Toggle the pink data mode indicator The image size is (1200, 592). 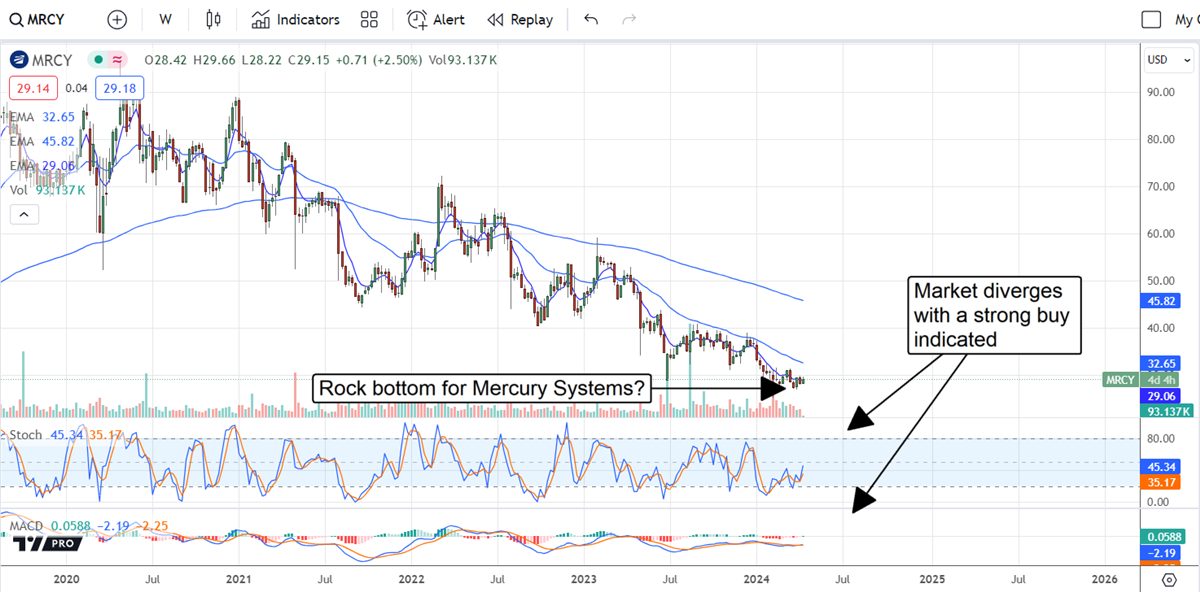coord(118,60)
